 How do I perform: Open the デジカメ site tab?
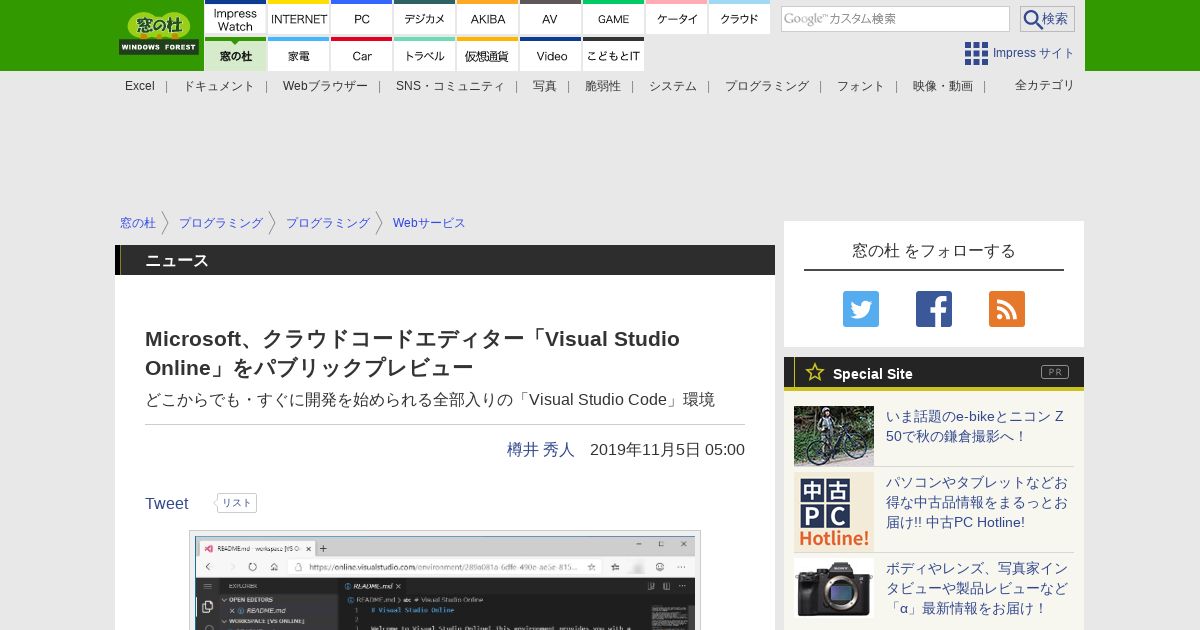pyautogui.click(x=425, y=19)
